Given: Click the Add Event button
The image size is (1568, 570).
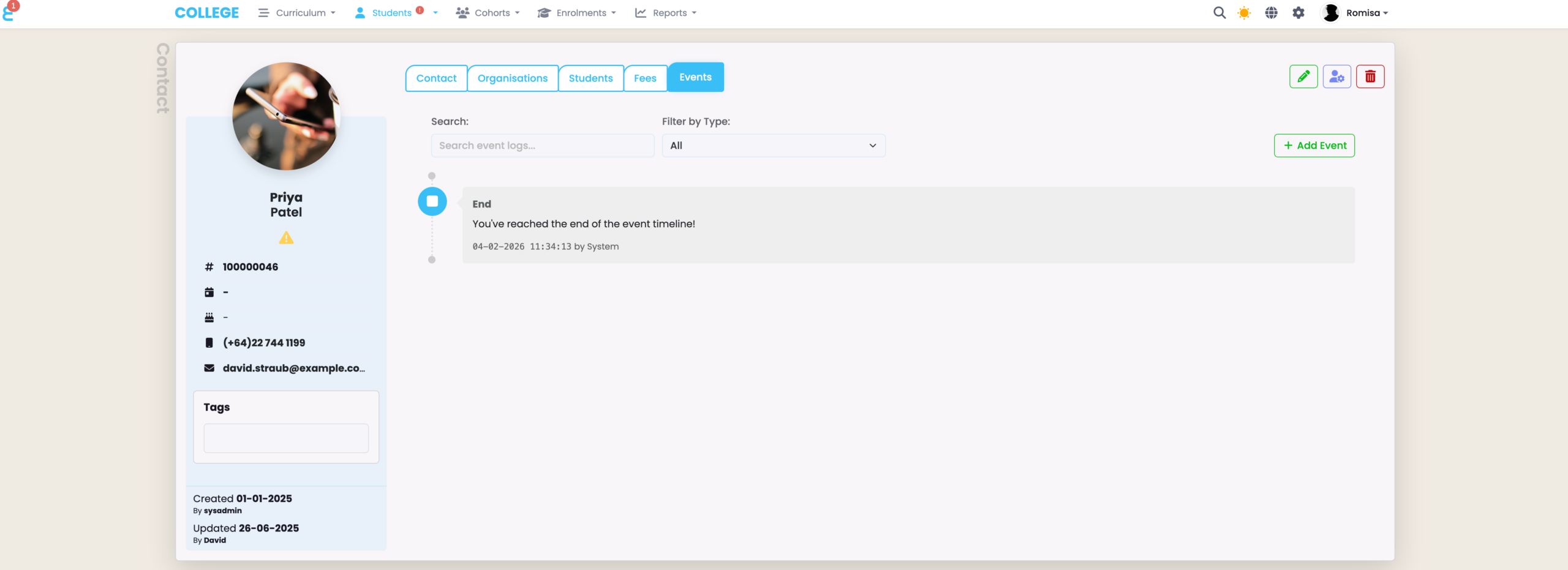Looking at the screenshot, I should (1314, 146).
